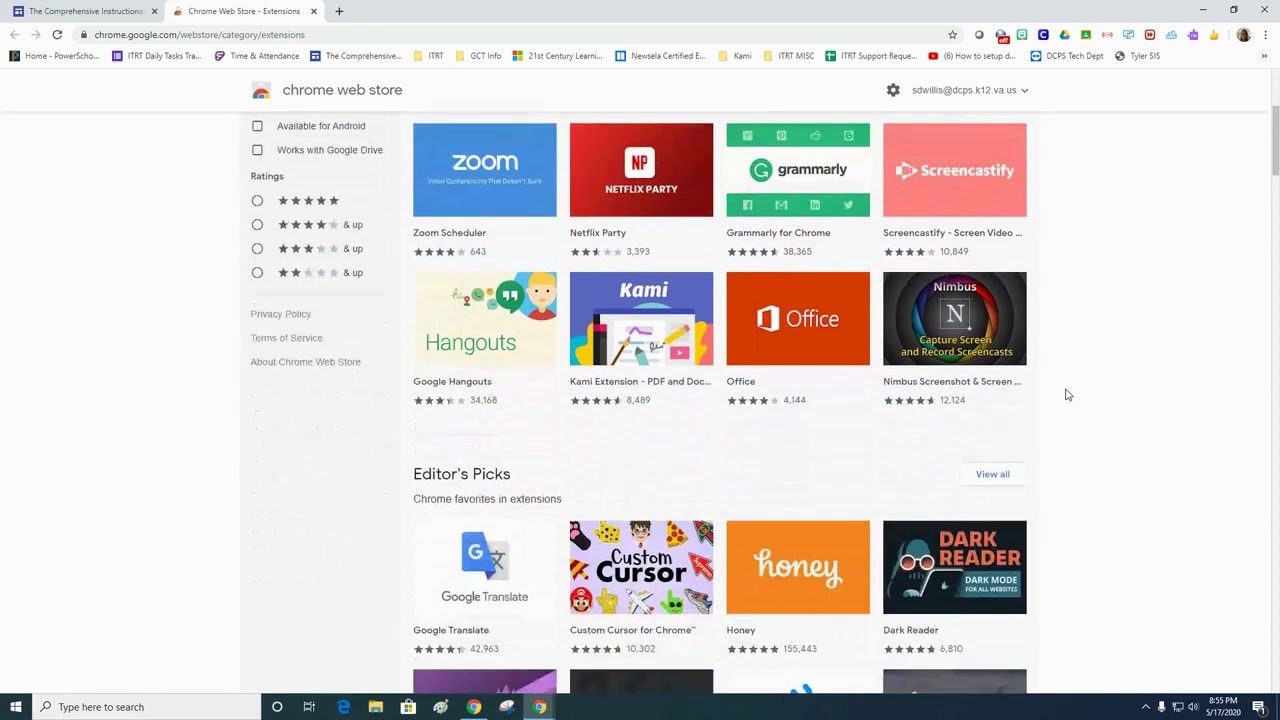1280x720 pixels.
Task: Open the Terms of Service link
Action: tap(287, 338)
